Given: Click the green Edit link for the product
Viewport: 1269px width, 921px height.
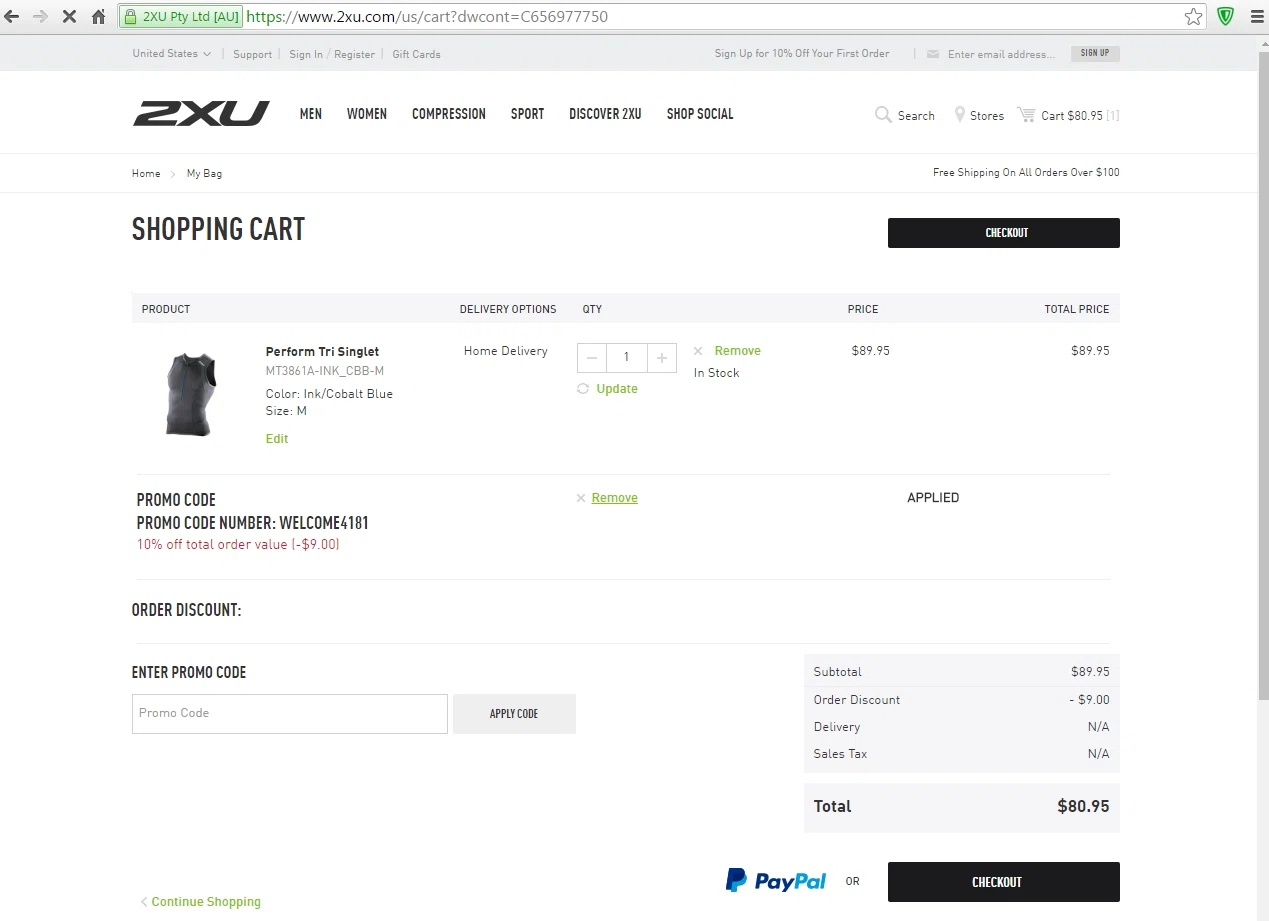Looking at the screenshot, I should click(277, 439).
